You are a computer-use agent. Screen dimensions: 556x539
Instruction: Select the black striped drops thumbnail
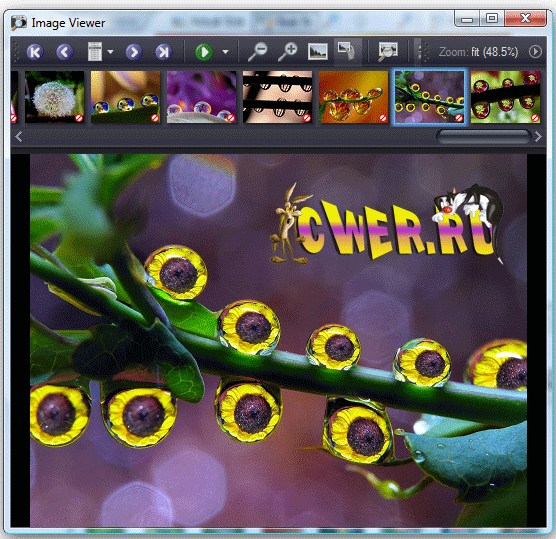point(277,97)
